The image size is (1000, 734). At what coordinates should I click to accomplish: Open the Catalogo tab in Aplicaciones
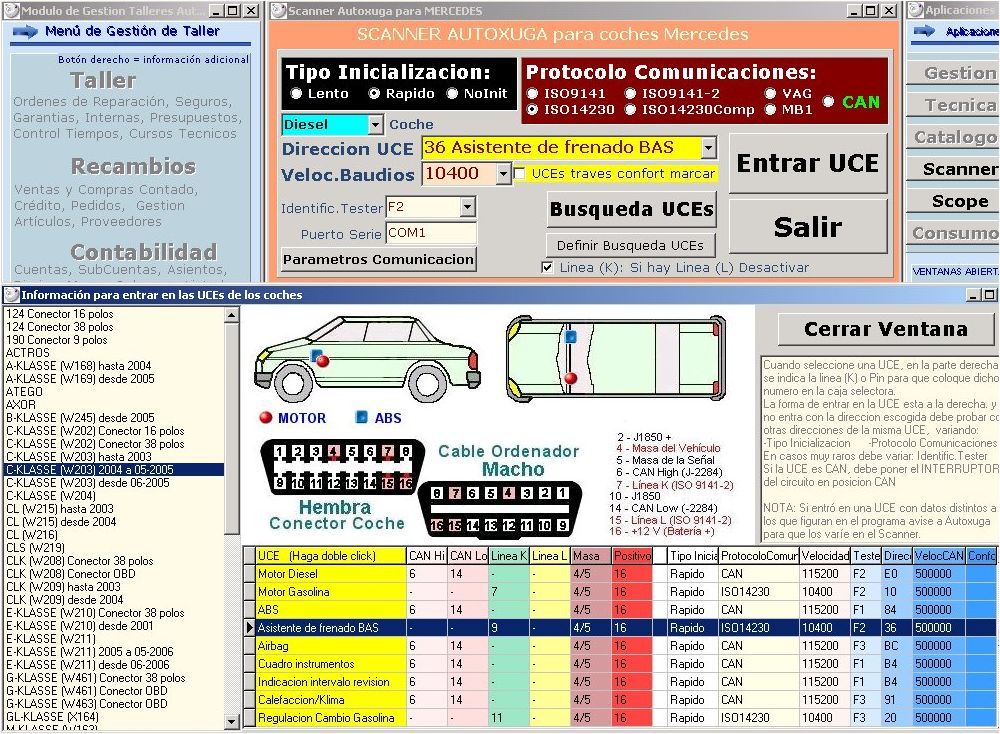coord(953,137)
